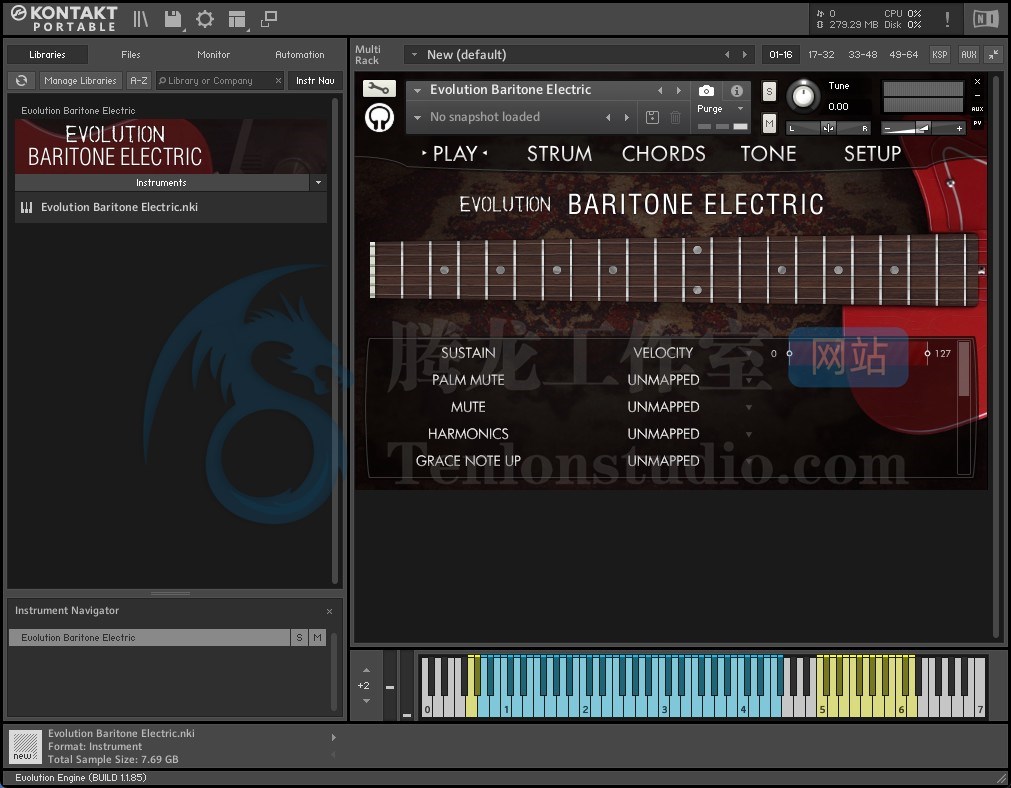Select rack page 17-32
The height and width of the screenshot is (788, 1011).
821,55
